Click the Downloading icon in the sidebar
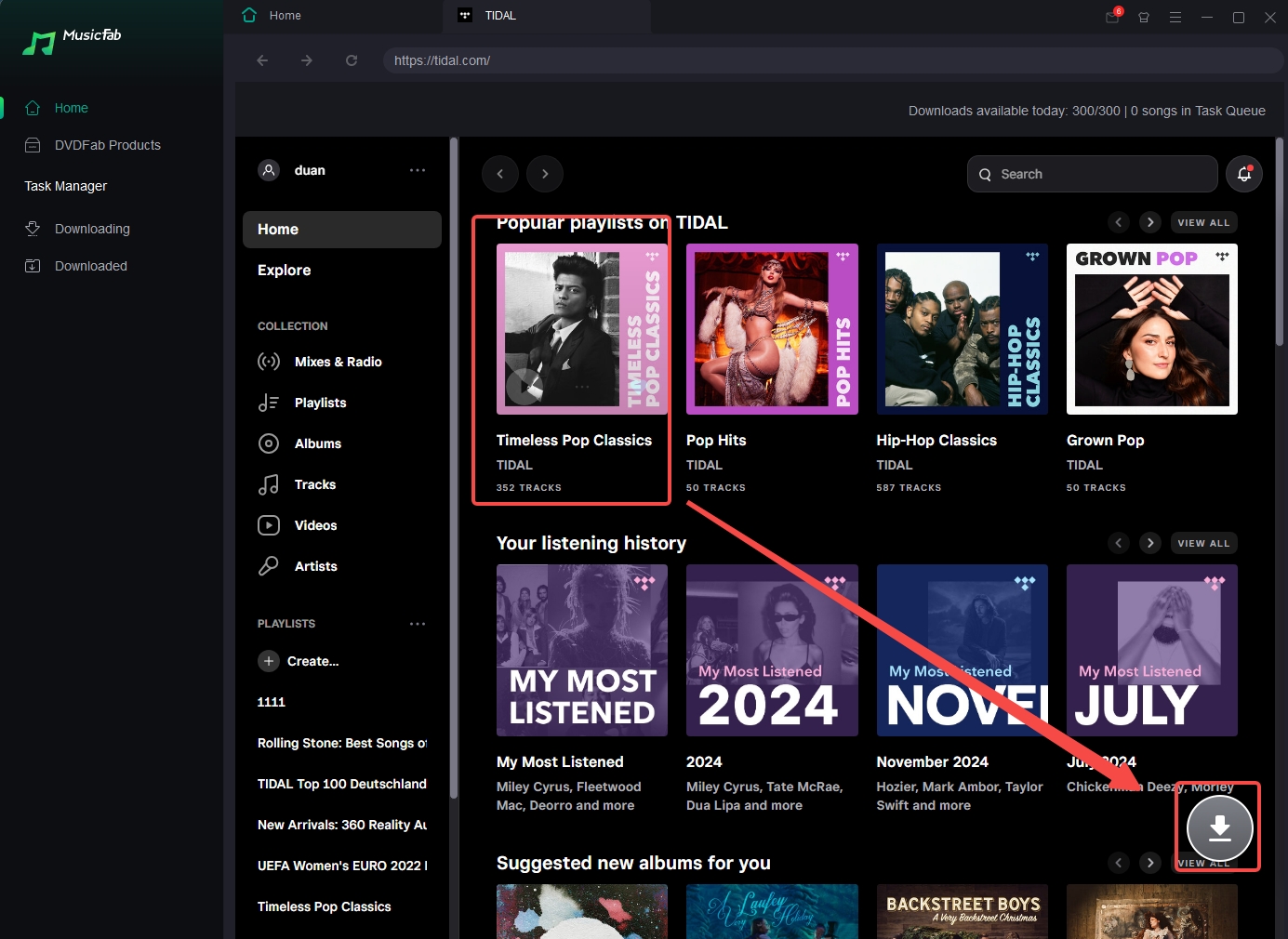Viewport: 1288px width, 939px height. point(33,228)
